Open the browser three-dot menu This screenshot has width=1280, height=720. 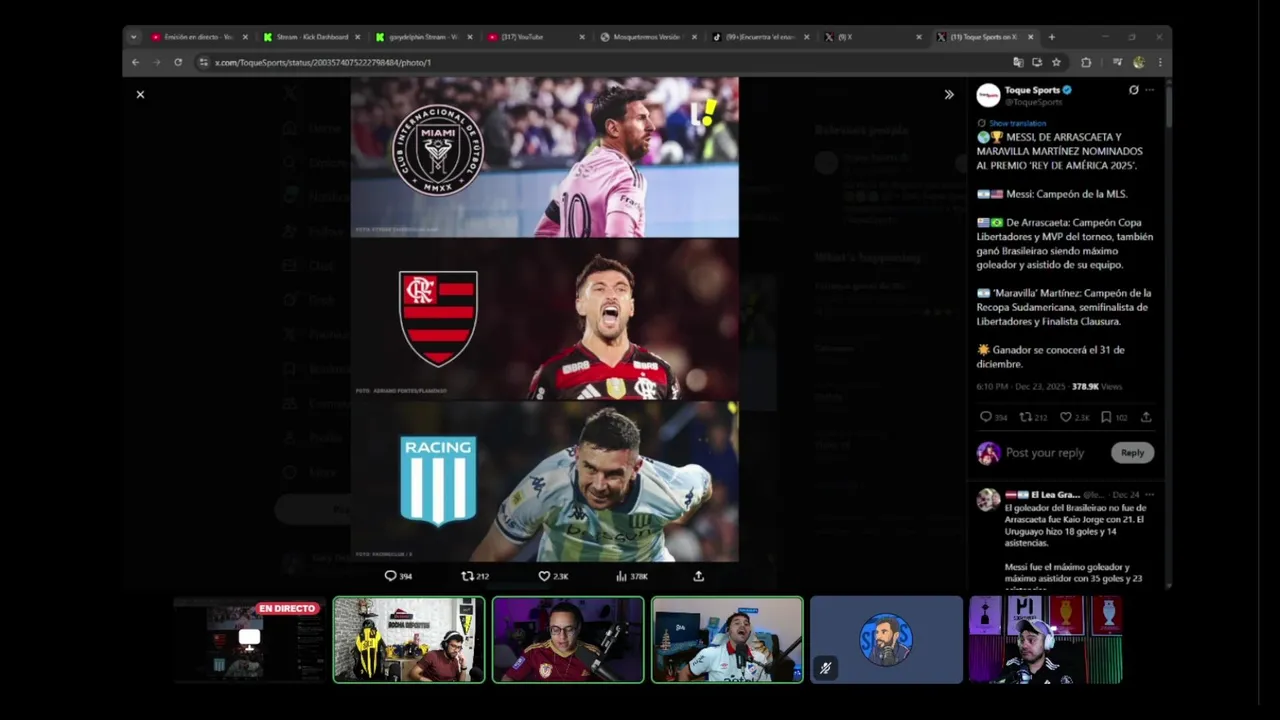(1160, 62)
